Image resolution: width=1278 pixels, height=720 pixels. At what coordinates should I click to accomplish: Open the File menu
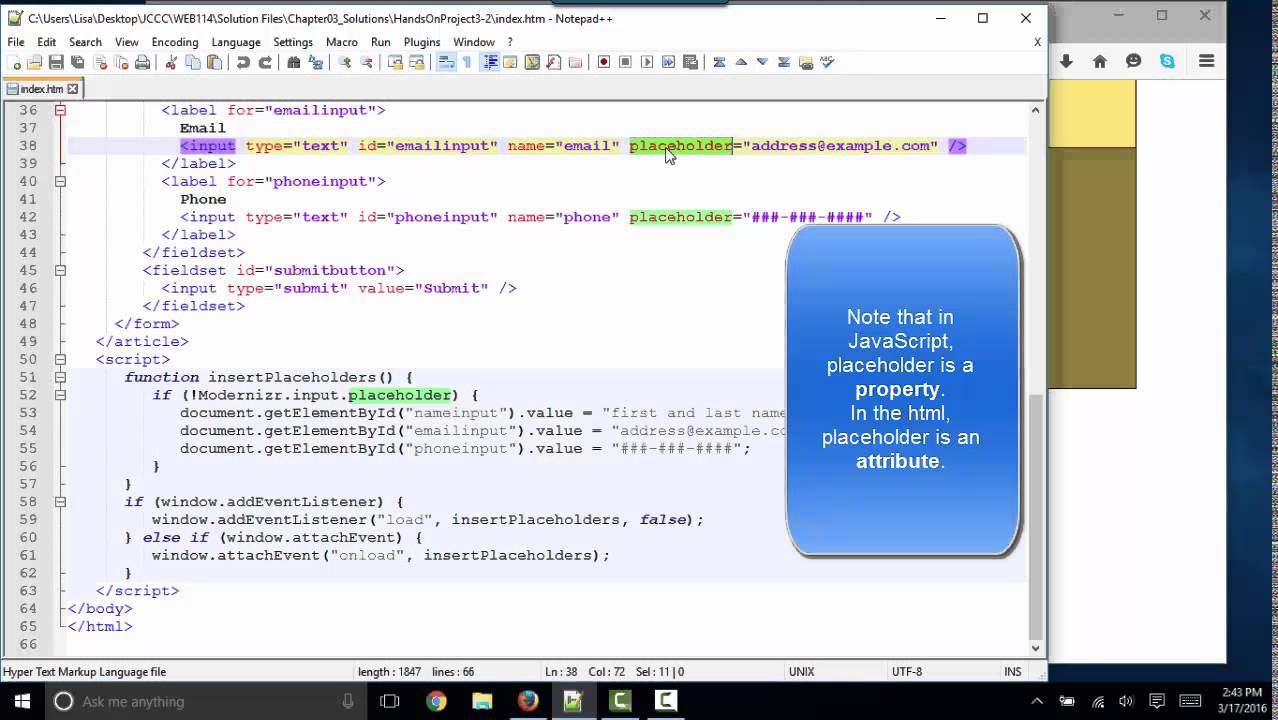[x=16, y=42]
